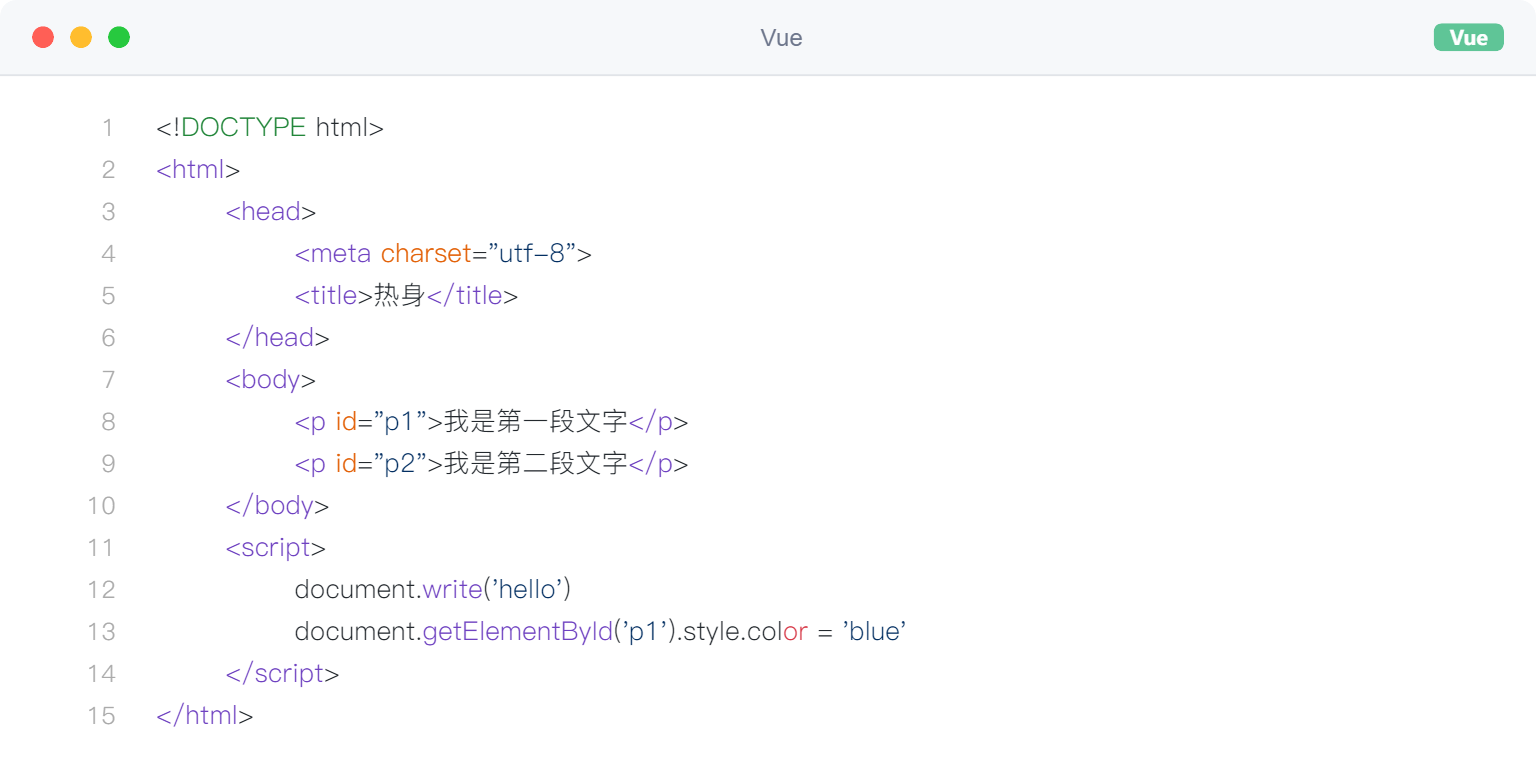Place cursor on title text 热身
Screen dimensions: 1536x764
(x=399, y=296)
